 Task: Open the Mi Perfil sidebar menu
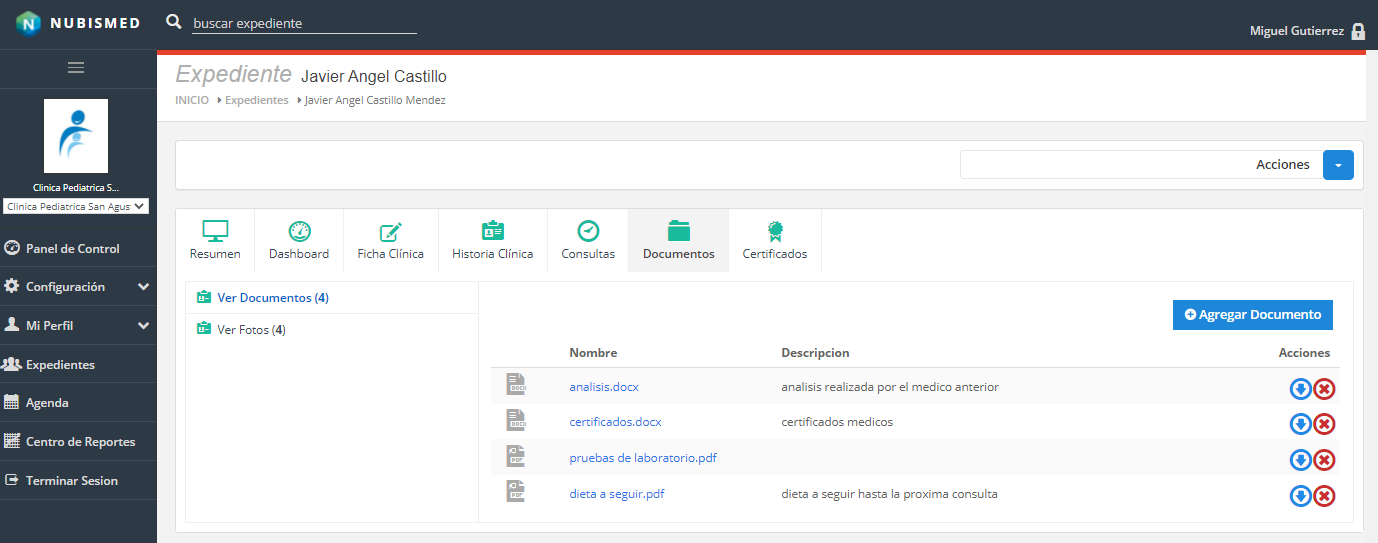coord(78,326)
